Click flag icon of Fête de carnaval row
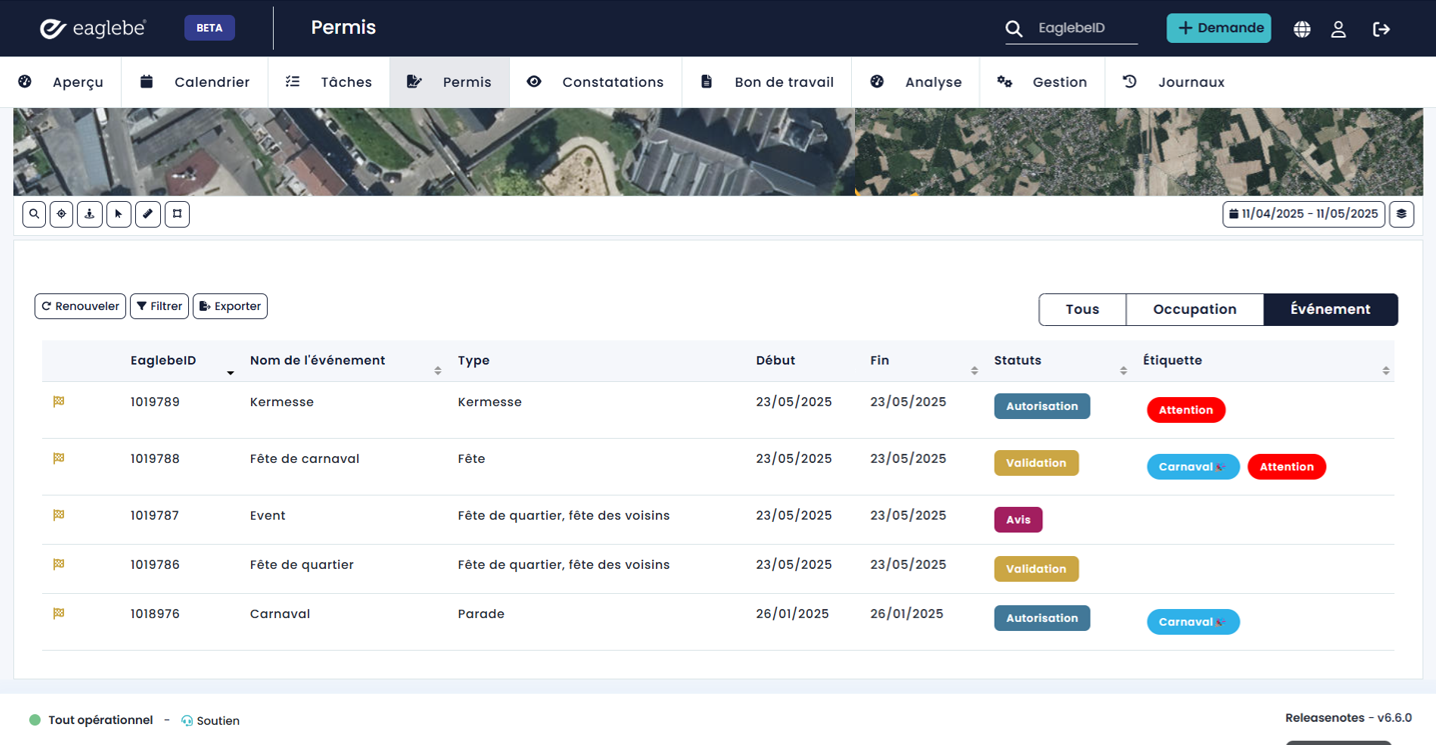Viewport: 1436px width, 745px height. [x=59, y=459]
